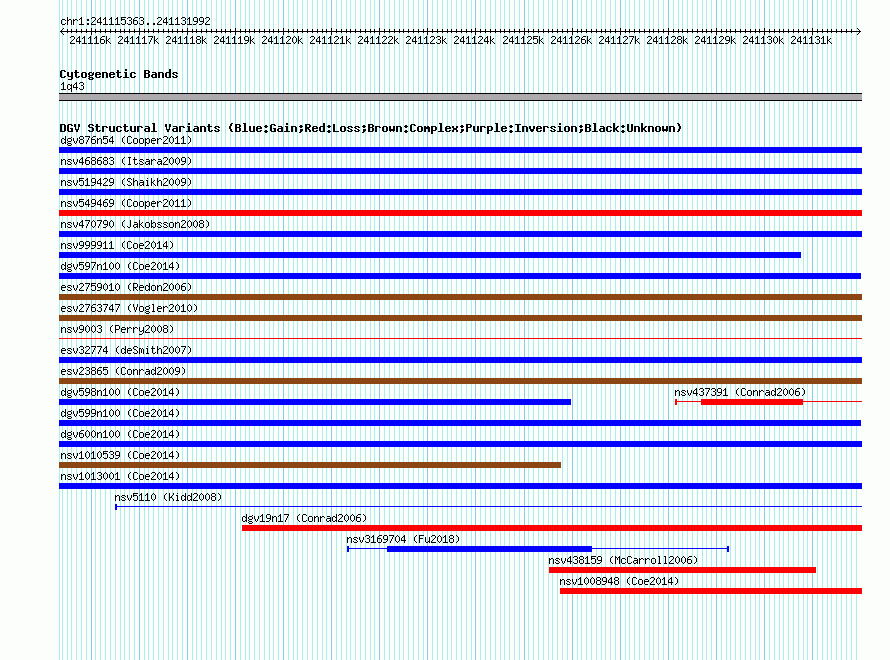Click the gray 1q43 cytogenetic band
Viewport: 890px width, 660px height.
(x=460, y=97)
